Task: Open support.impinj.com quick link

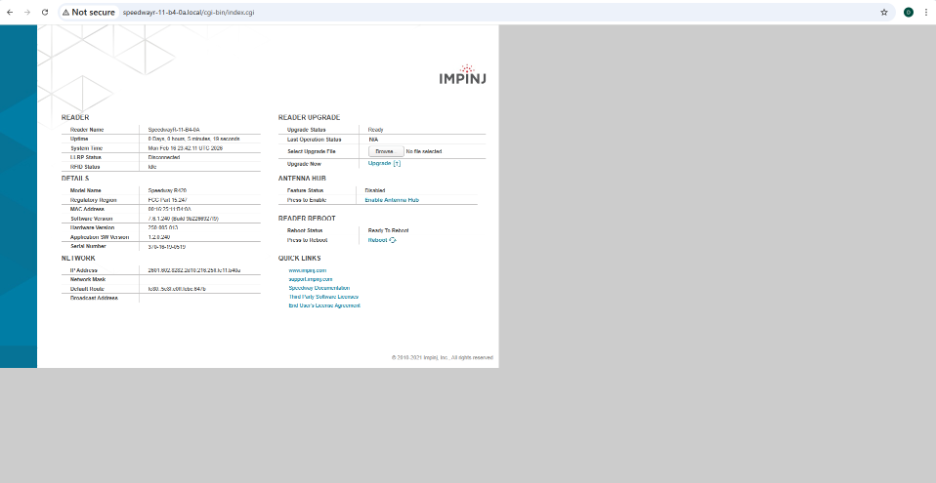Action: pyautogui.click(x=310, y=279)
